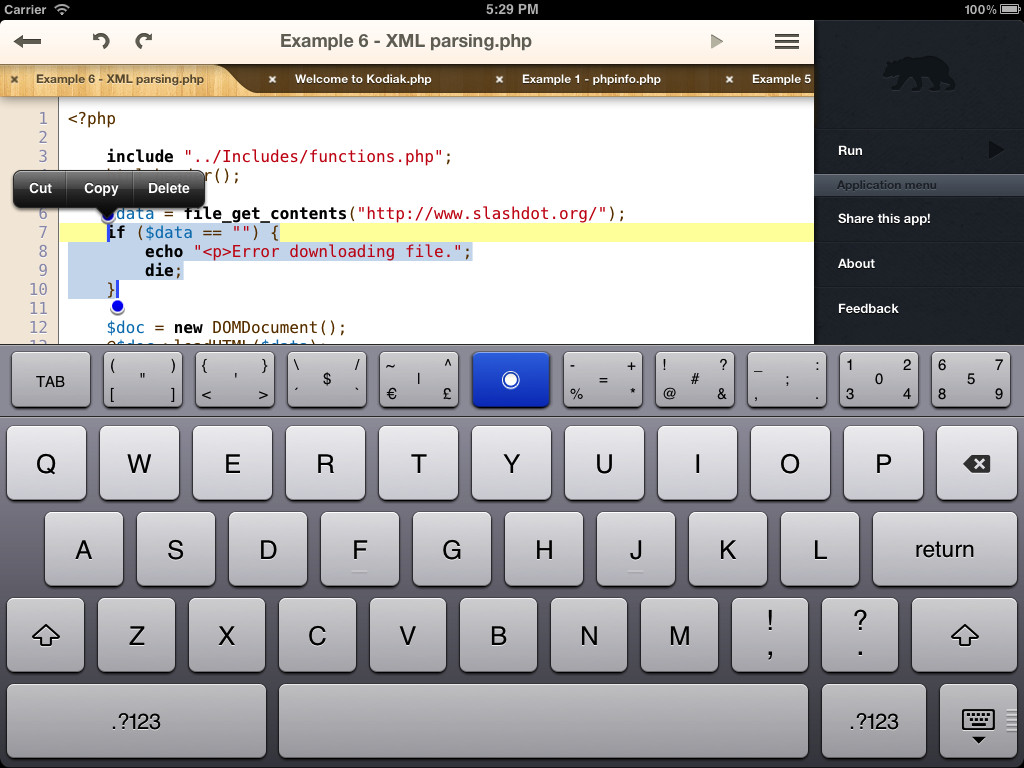
Task: Switch to the Welcome to Kodiak.php tab
Action: 362,79
